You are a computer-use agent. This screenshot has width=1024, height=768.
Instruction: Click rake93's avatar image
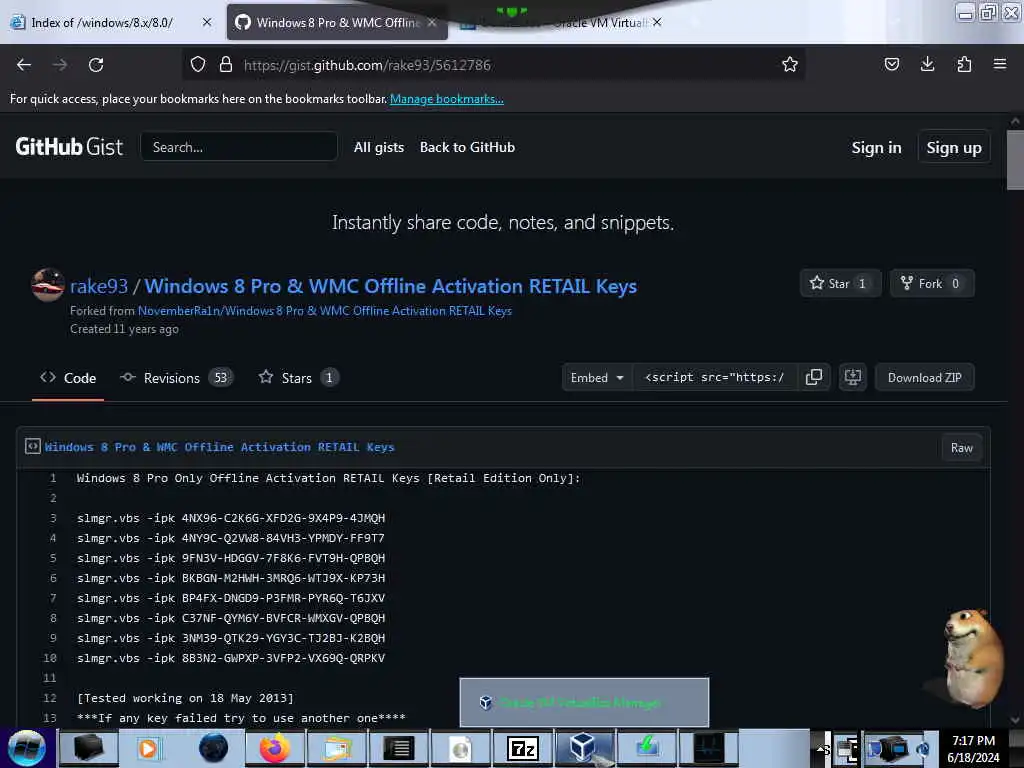click(48, 285)
